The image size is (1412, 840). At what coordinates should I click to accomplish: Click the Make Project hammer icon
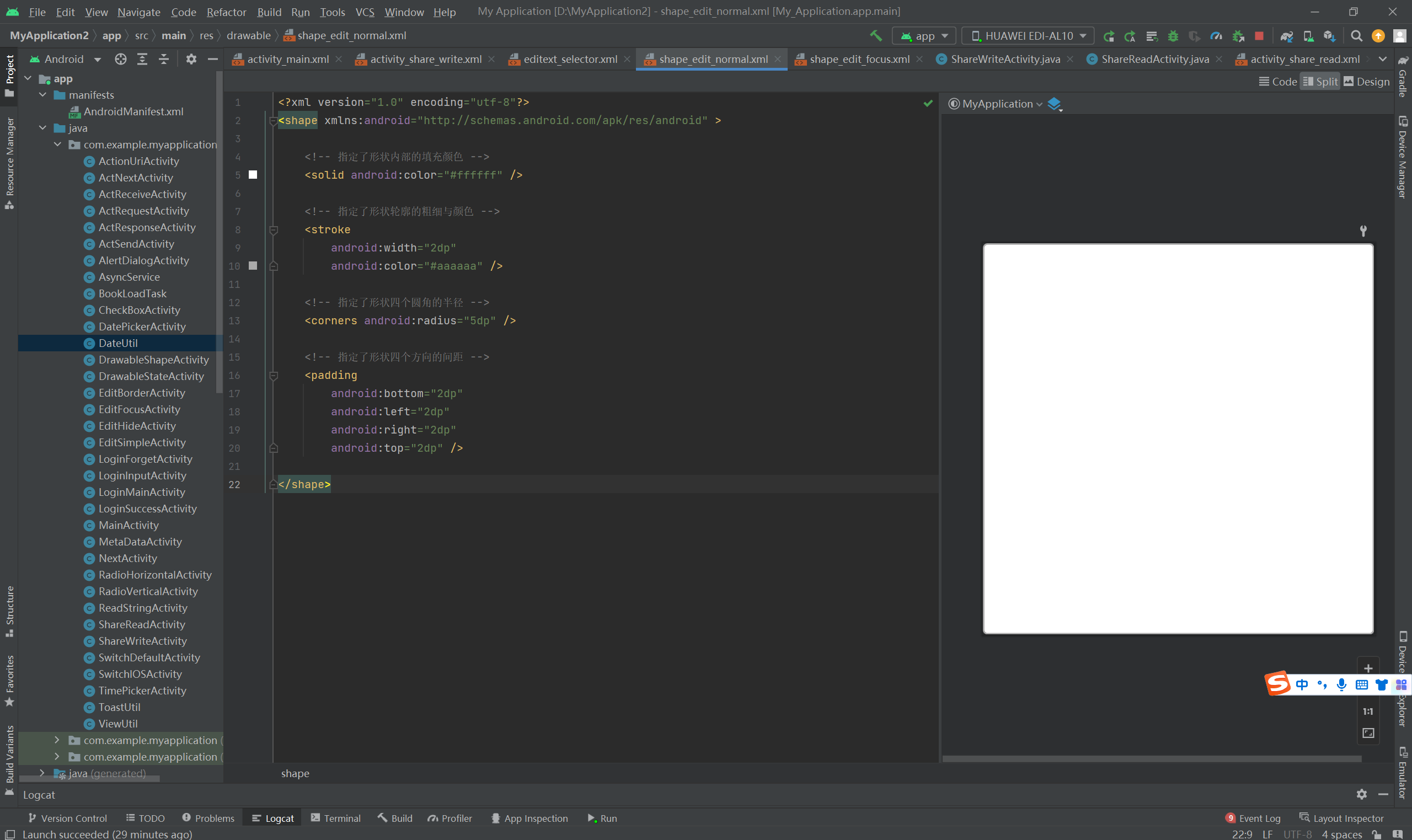point(875,36)
